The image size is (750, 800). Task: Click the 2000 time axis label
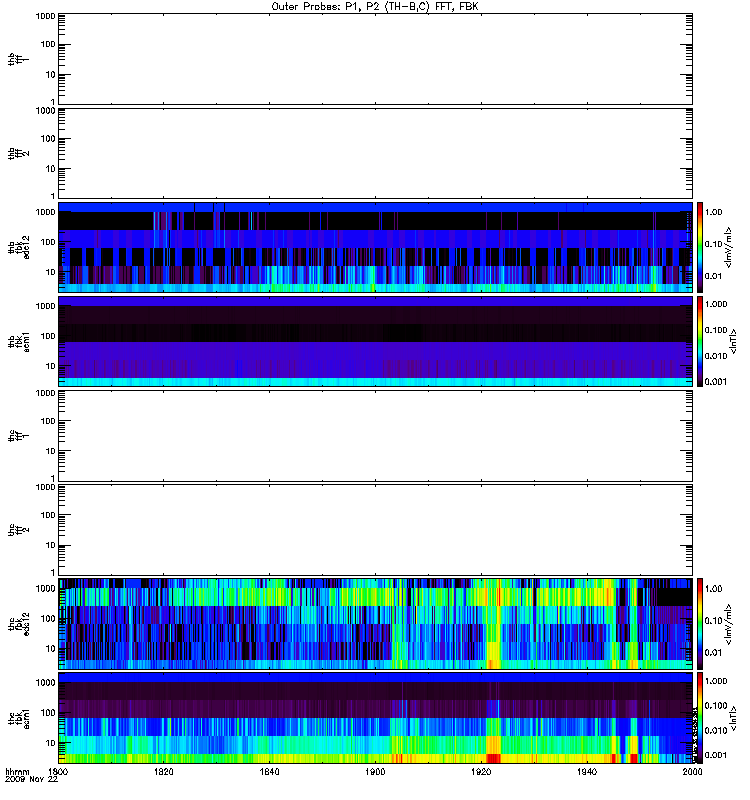click(x=692, y=771)
